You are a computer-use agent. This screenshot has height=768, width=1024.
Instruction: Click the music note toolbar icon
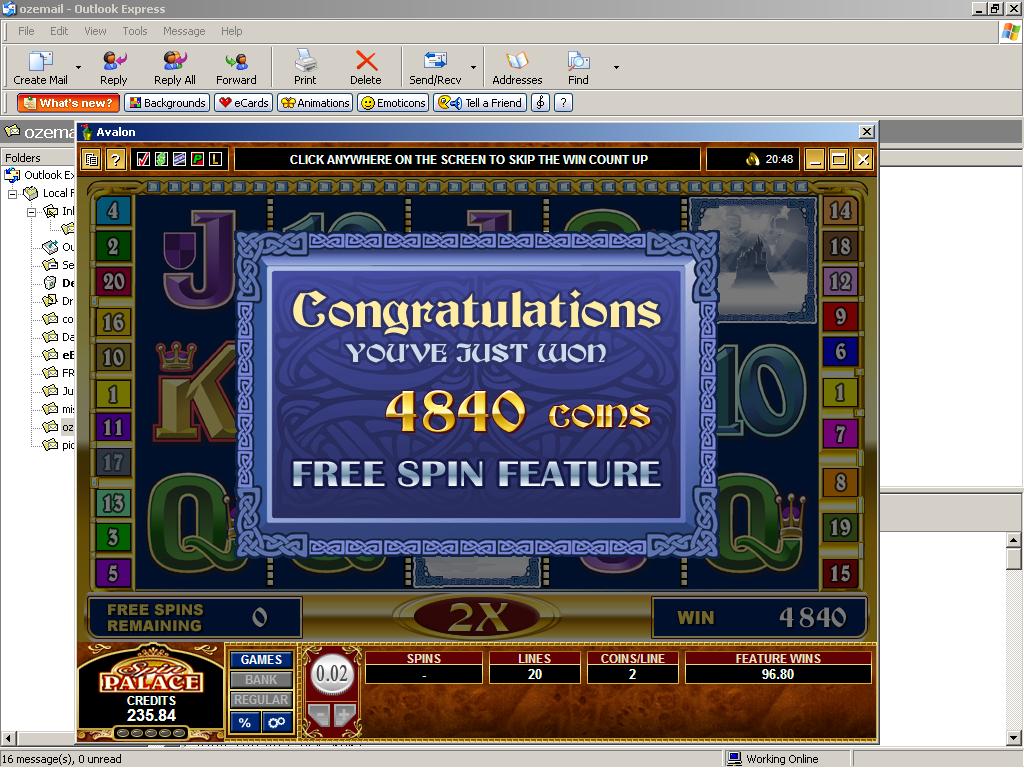[x=540, y=103]
